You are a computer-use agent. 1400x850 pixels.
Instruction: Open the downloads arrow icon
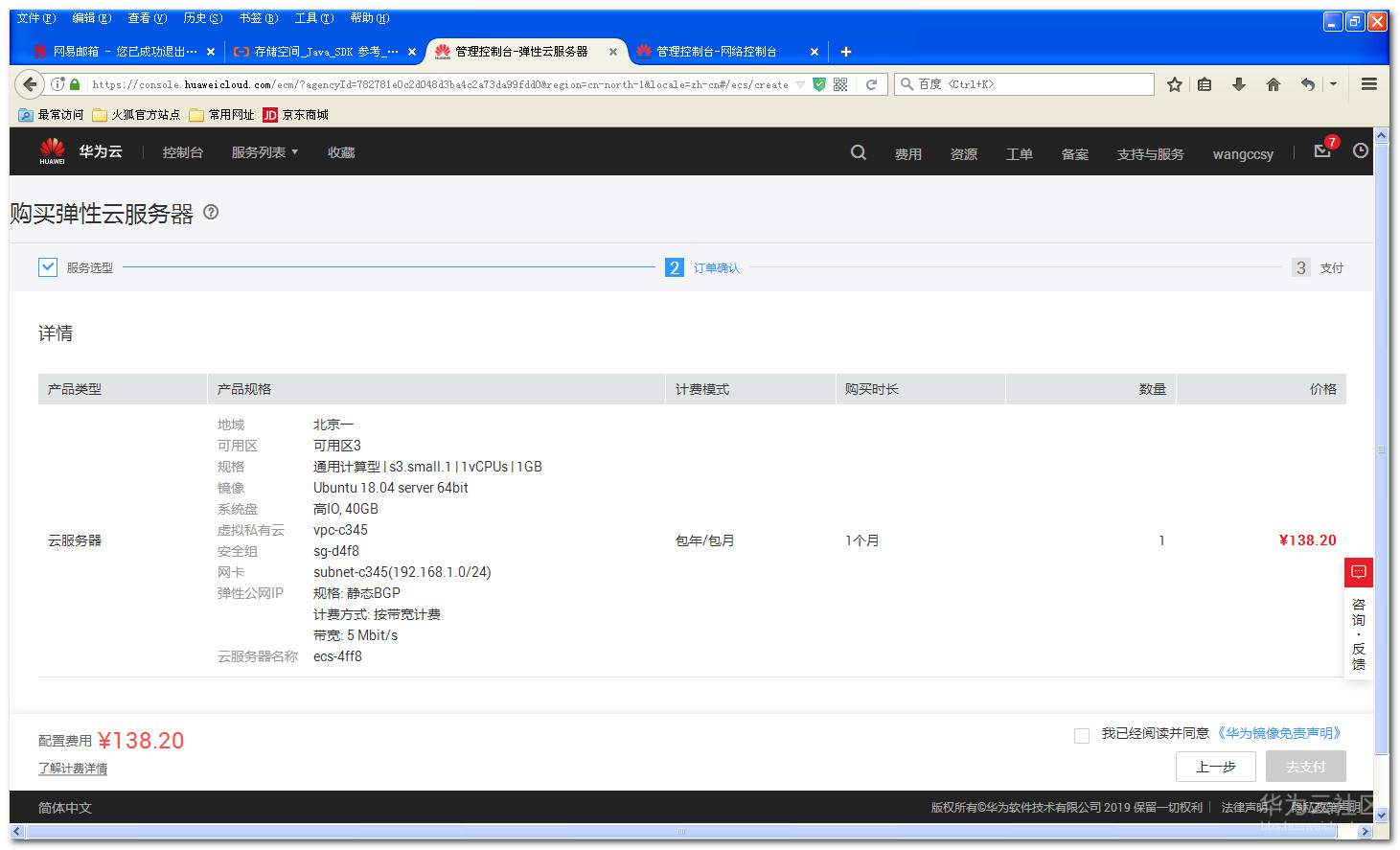coord(1238,84)
